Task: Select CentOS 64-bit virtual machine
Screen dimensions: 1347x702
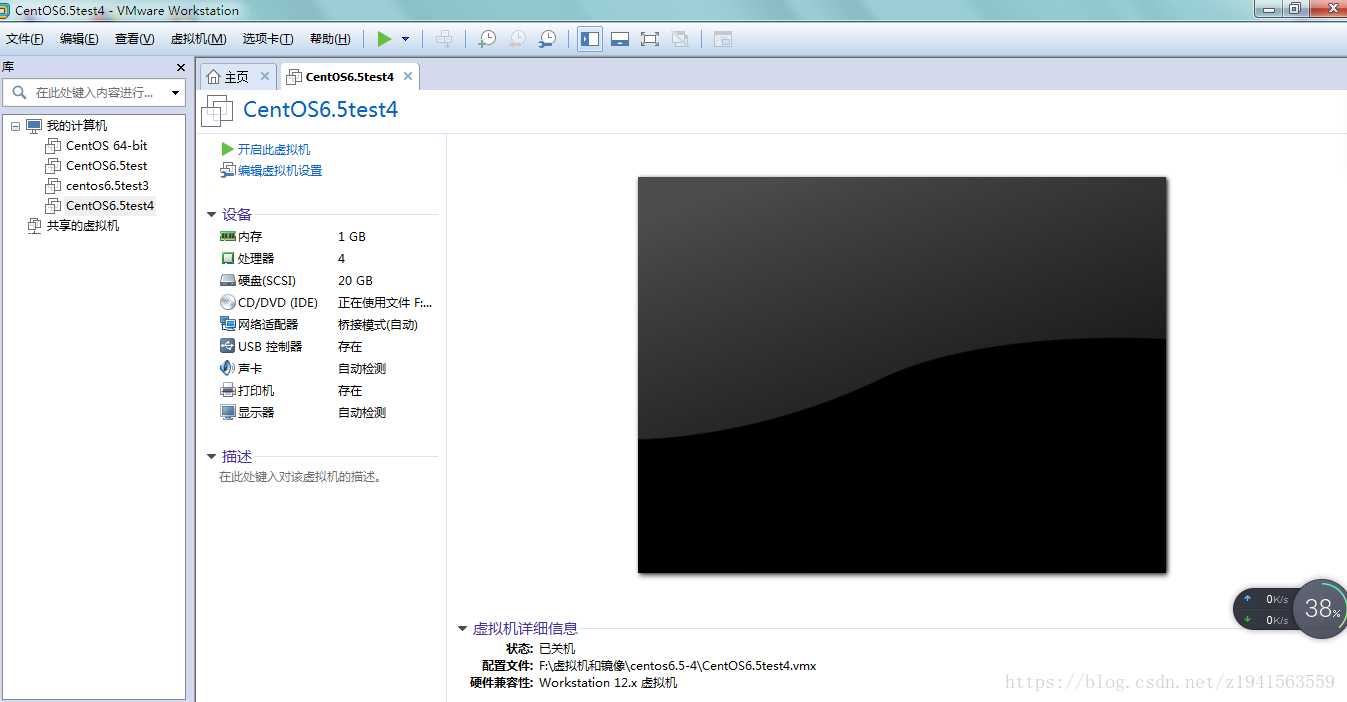Action: coord(106,146)
